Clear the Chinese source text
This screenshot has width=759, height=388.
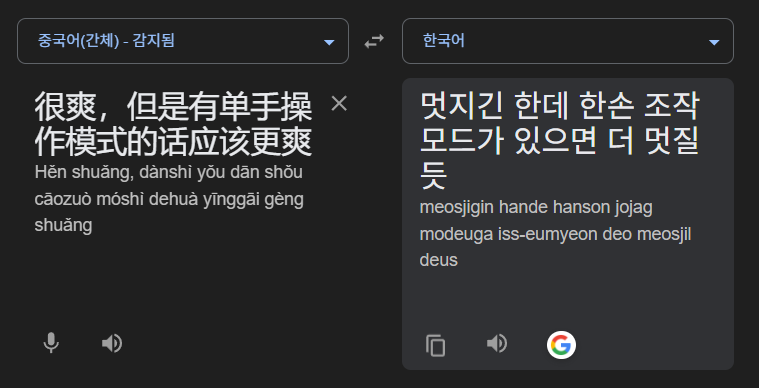339,104
